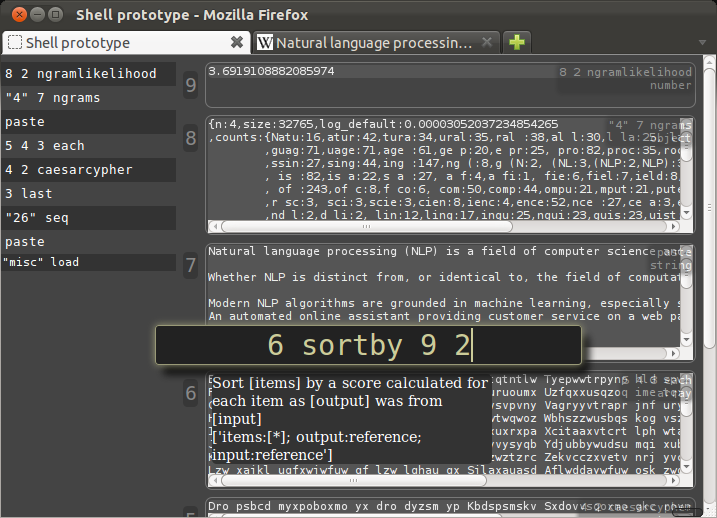Click in the '6 sortby 9 2' command input
The height and width of the screenshot is (518, 717).
pos(369,345)
